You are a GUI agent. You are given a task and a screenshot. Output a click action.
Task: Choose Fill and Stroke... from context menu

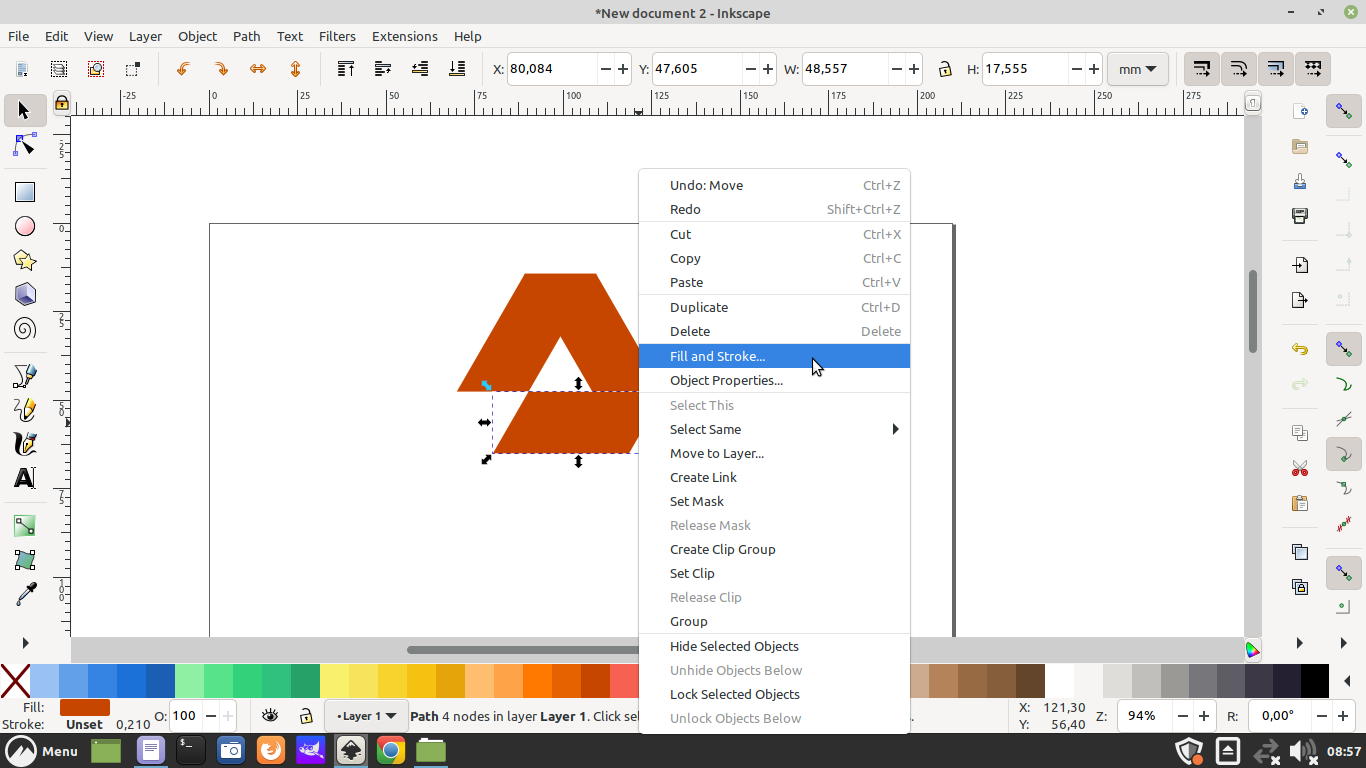coord(775,356)
